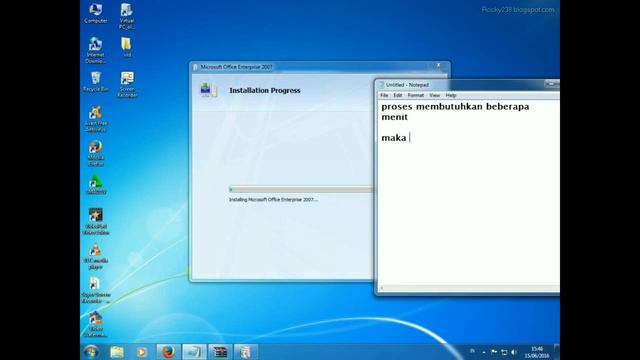Open the Virtual PC desktop shortcut

127,16
